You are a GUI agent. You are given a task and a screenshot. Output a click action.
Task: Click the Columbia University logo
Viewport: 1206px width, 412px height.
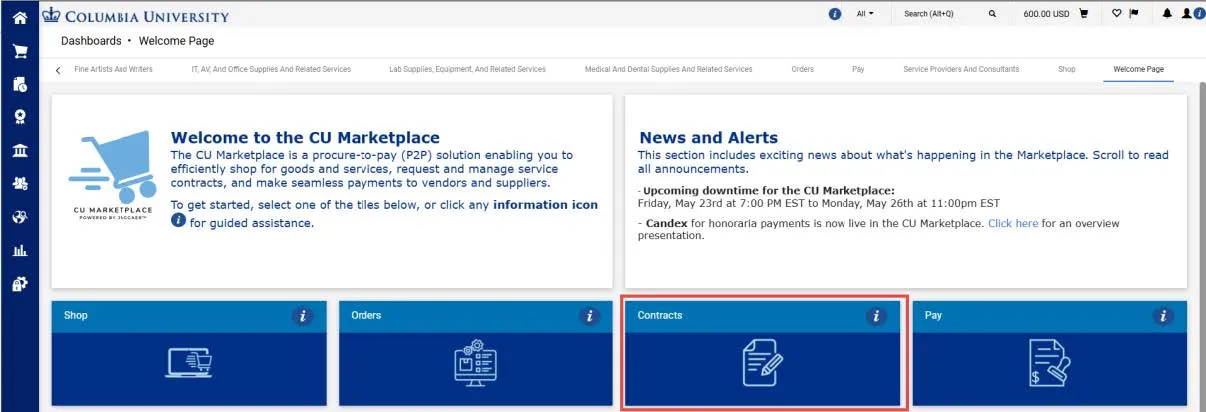[x=135, y=16]
